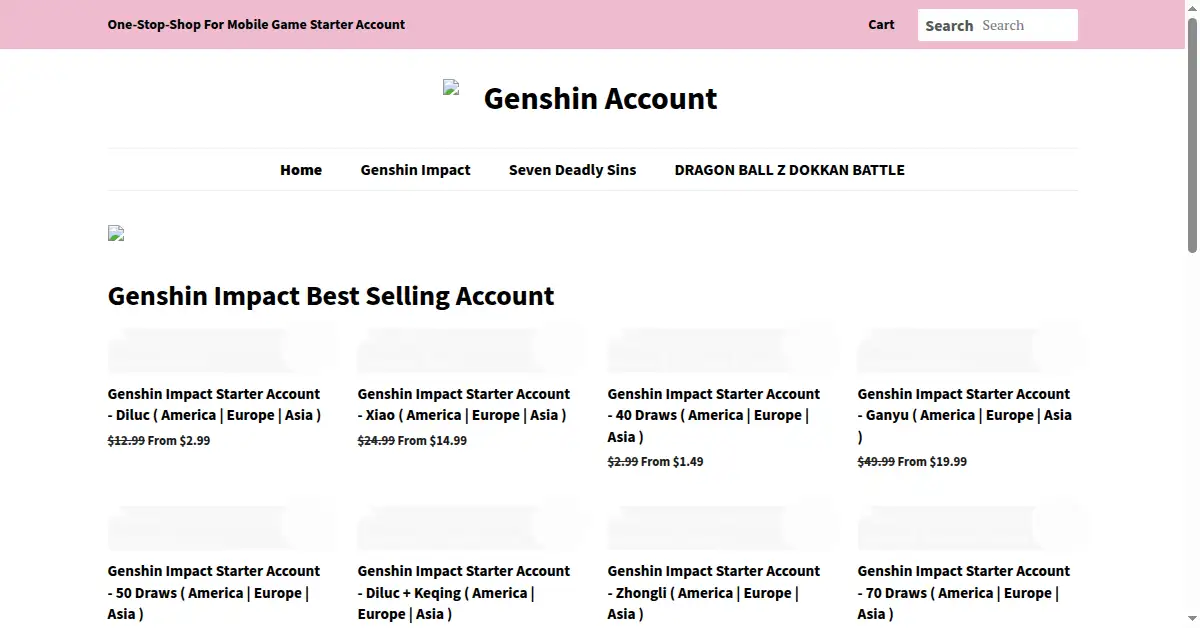The height and width of the screenshot is (628, 1200).
Task: Click the 70 Draws account thumbnail image
Action: point(967,528)
